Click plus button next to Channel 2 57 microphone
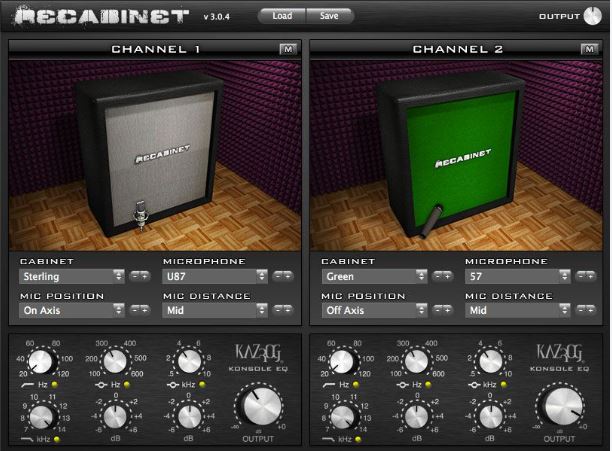The image size is (612, 451). [x=591, y=276]
